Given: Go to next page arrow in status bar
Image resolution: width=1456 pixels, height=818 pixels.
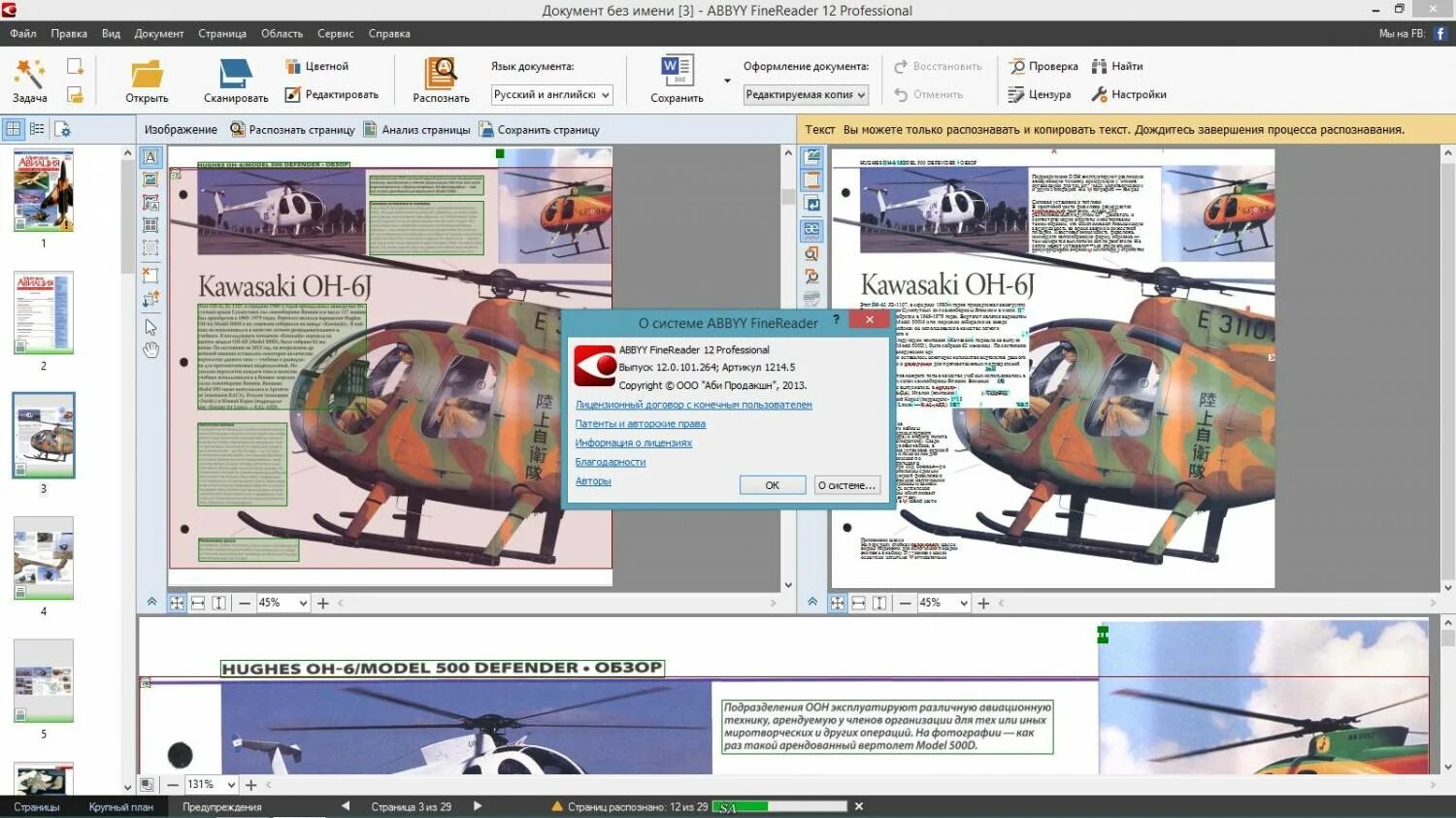Looking at the screenshot, I should pyautogui.click(x=477, y=805).
